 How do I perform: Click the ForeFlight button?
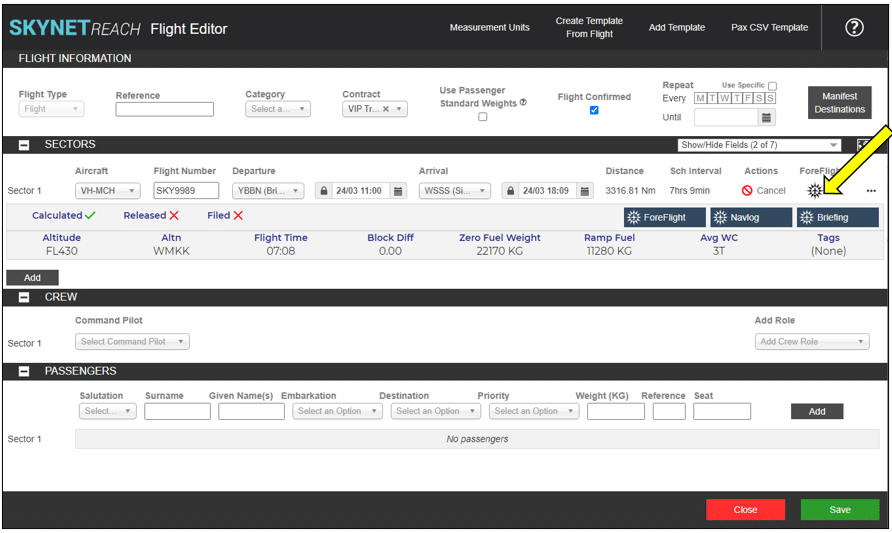pyautogui.click(x=664, y=217)
